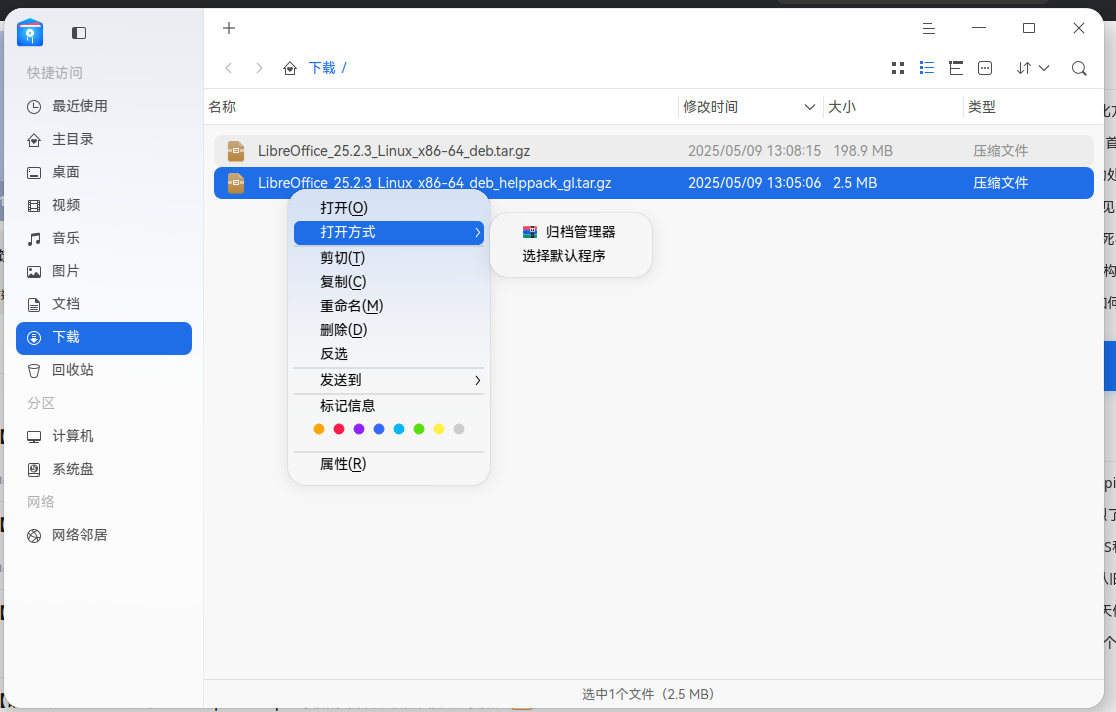Open Home directory in sidebar
This screenshot has height=712, width=1116.
click(x=104, y=140)
